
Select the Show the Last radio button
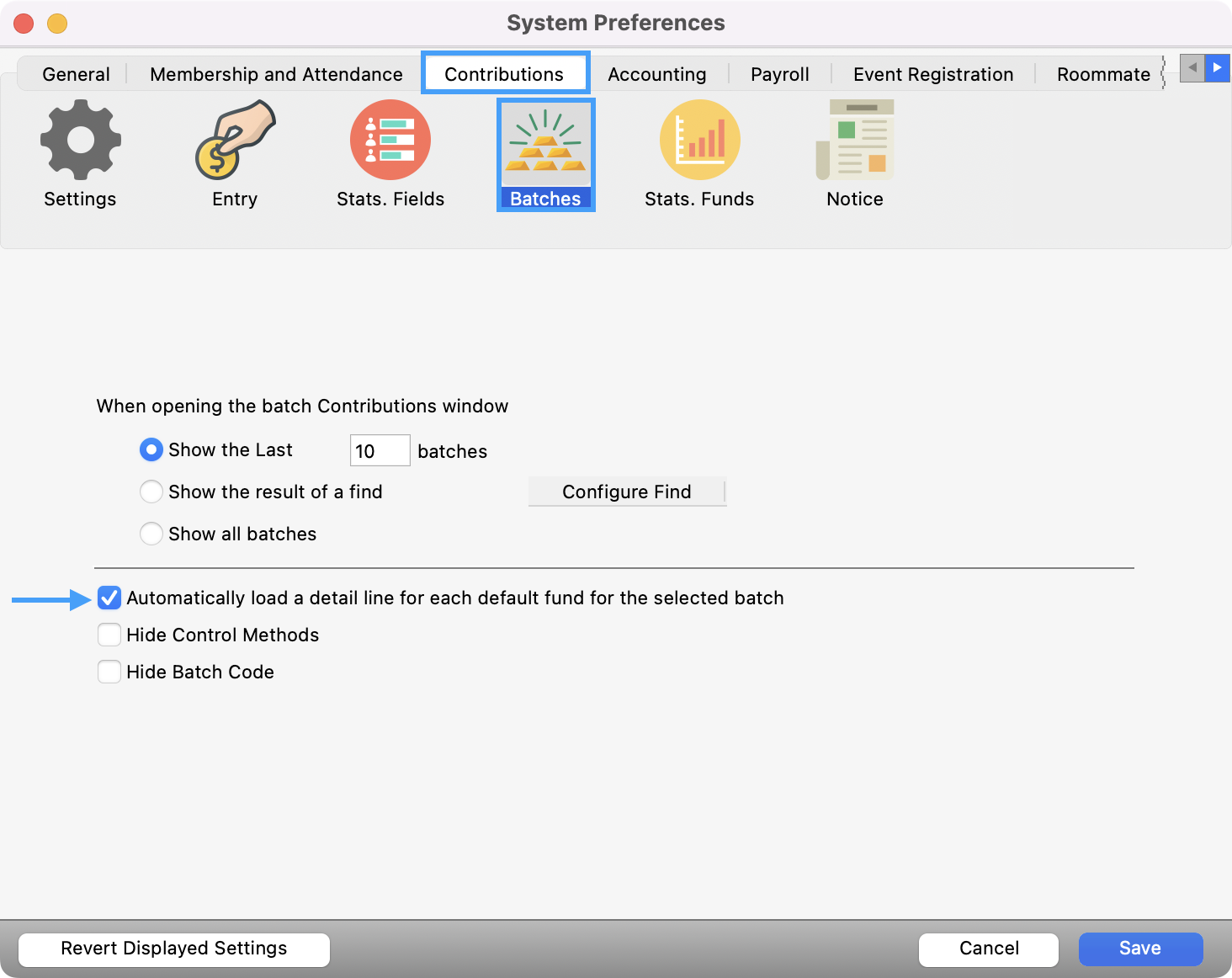pos(151,450)
